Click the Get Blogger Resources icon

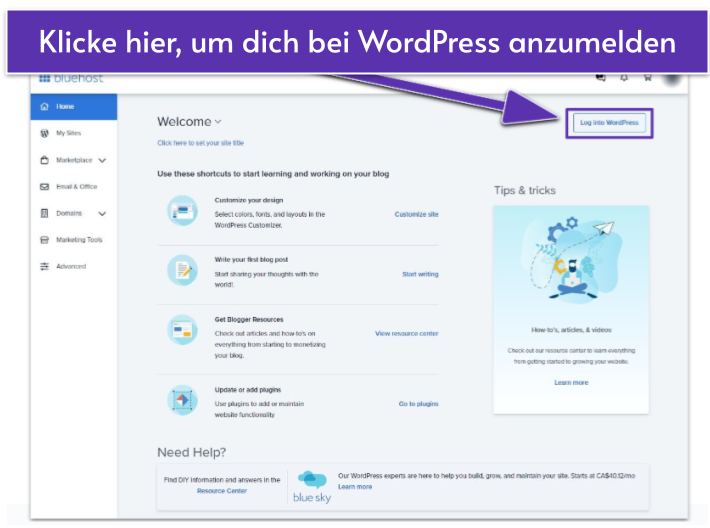click(182, 330)
